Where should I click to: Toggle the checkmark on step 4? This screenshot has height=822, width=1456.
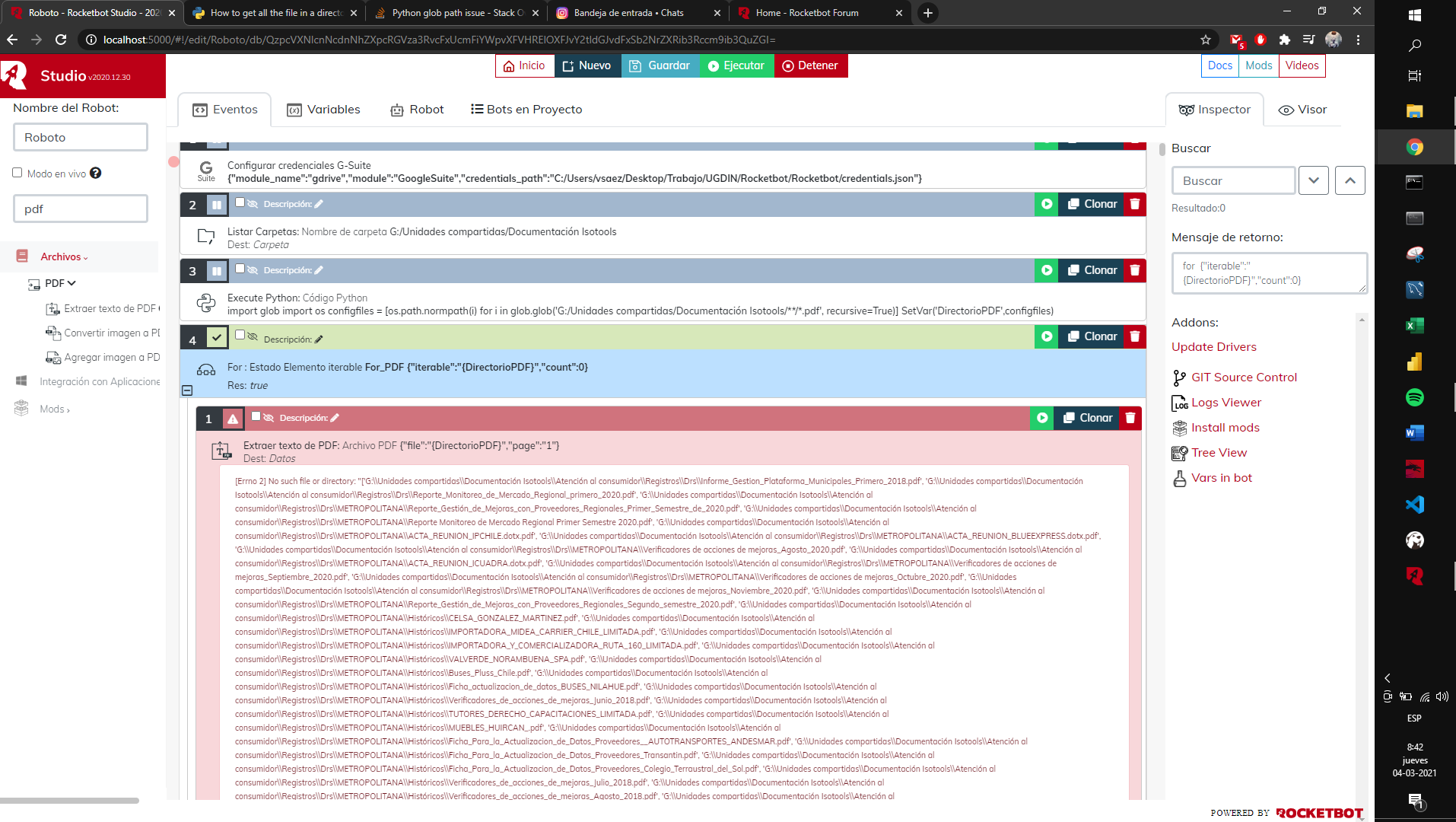pos(217,336)
